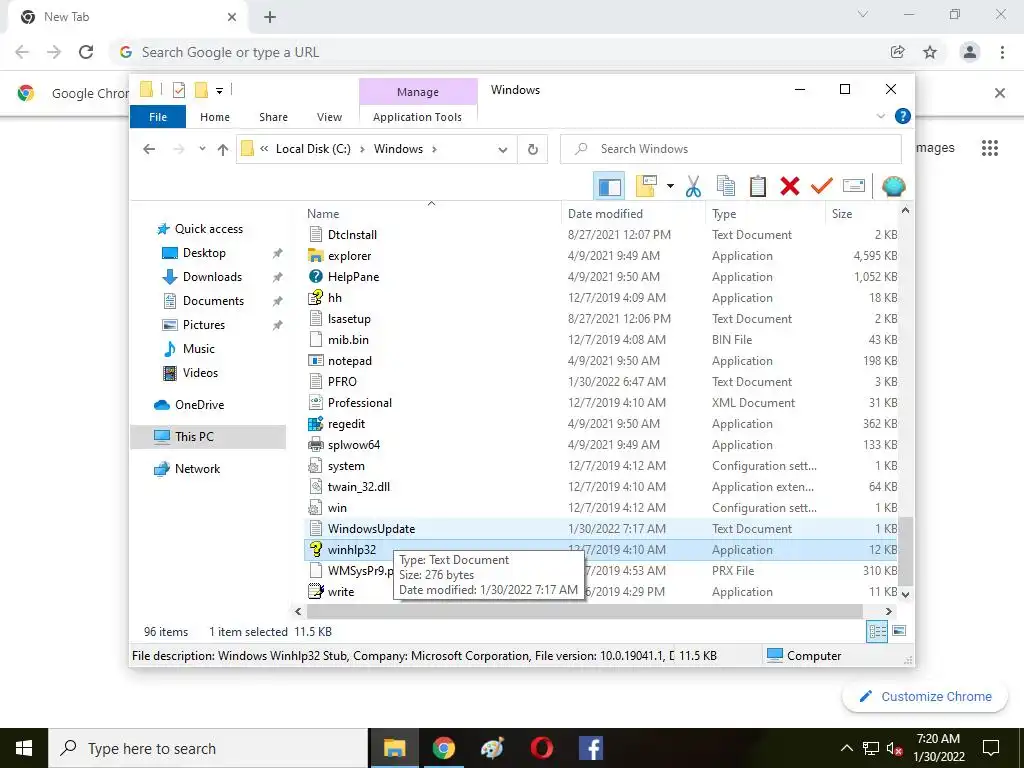
Task: Go back in Explorer navigation
Action: pyautogui.click(x=149, y=150)
